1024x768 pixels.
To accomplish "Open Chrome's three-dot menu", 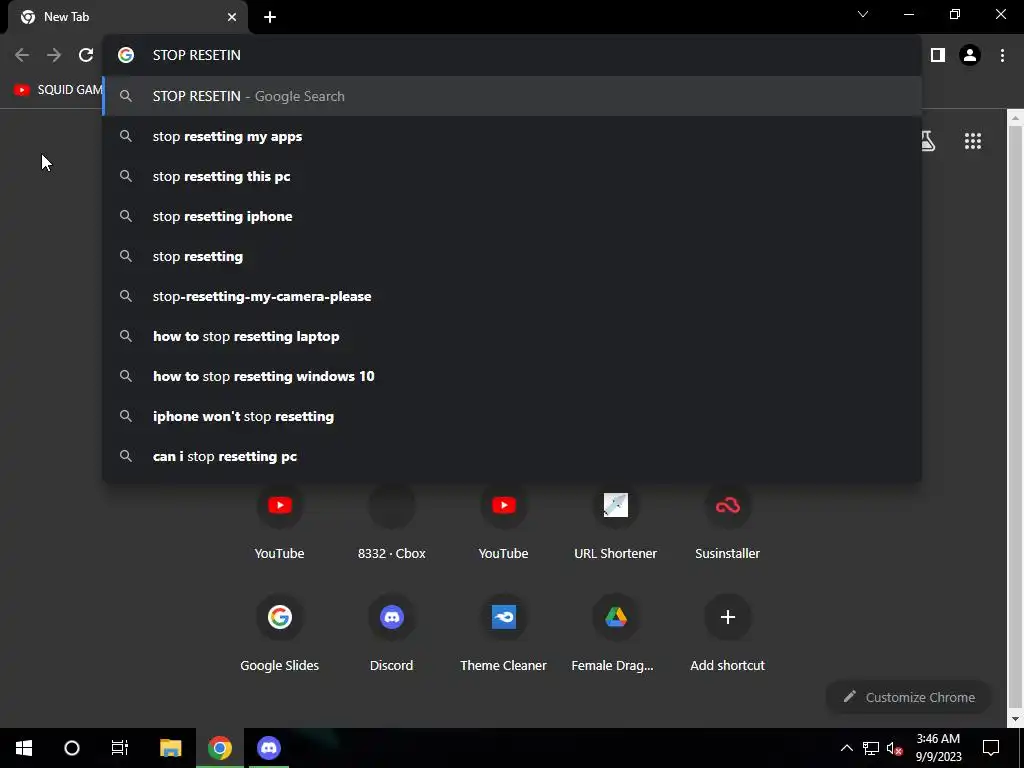I will pyautogui.click(x=1002, y=56).
